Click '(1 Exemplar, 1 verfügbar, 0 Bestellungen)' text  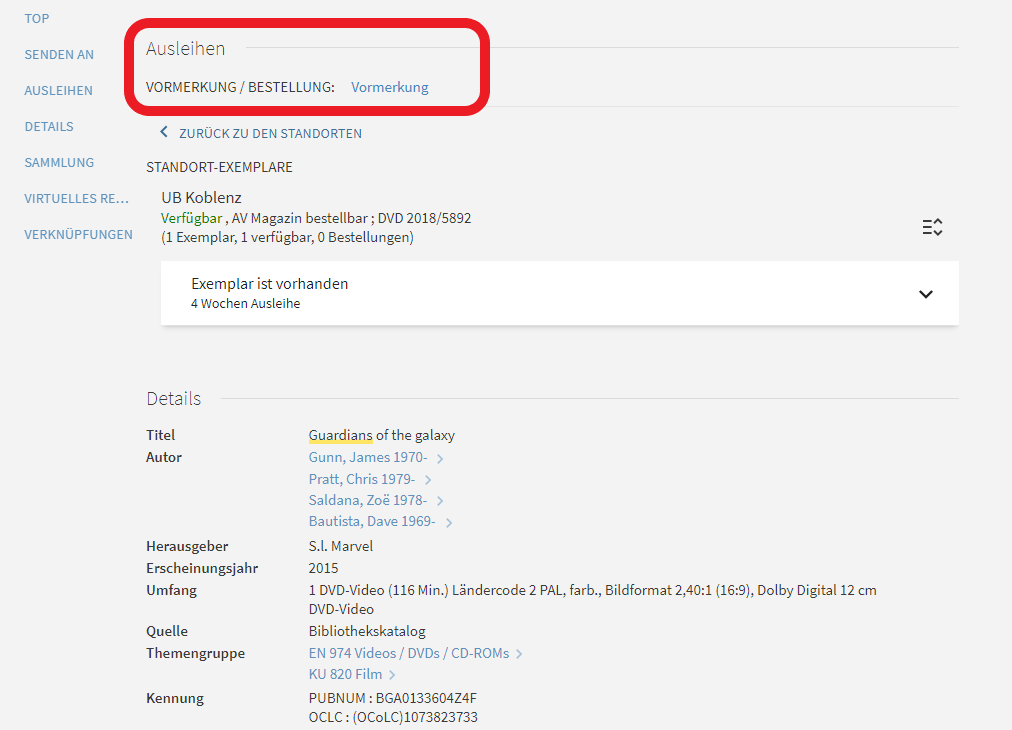tap(287, 238)
